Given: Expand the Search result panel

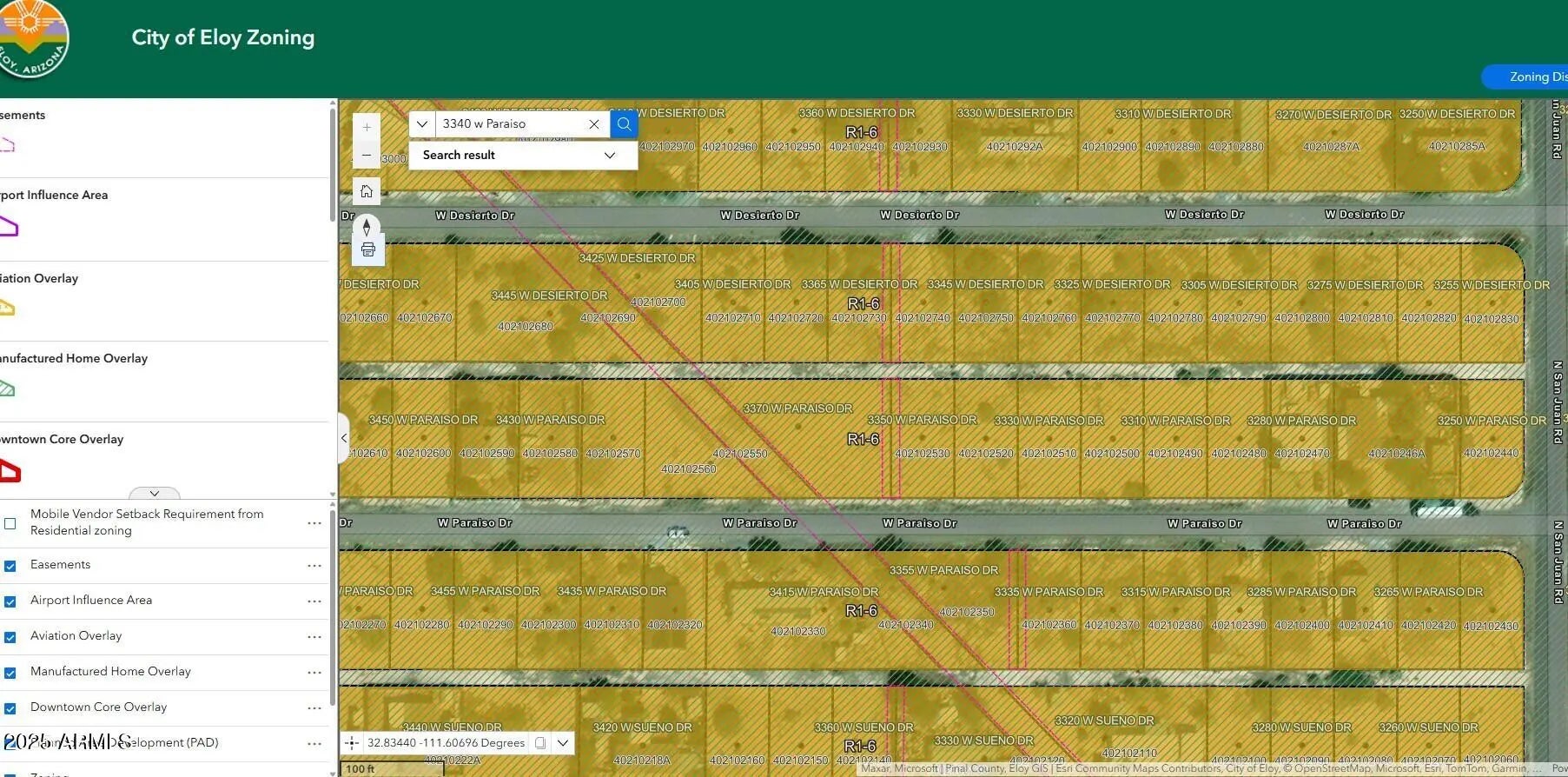Looking at the screenshot, I should 610,156.
